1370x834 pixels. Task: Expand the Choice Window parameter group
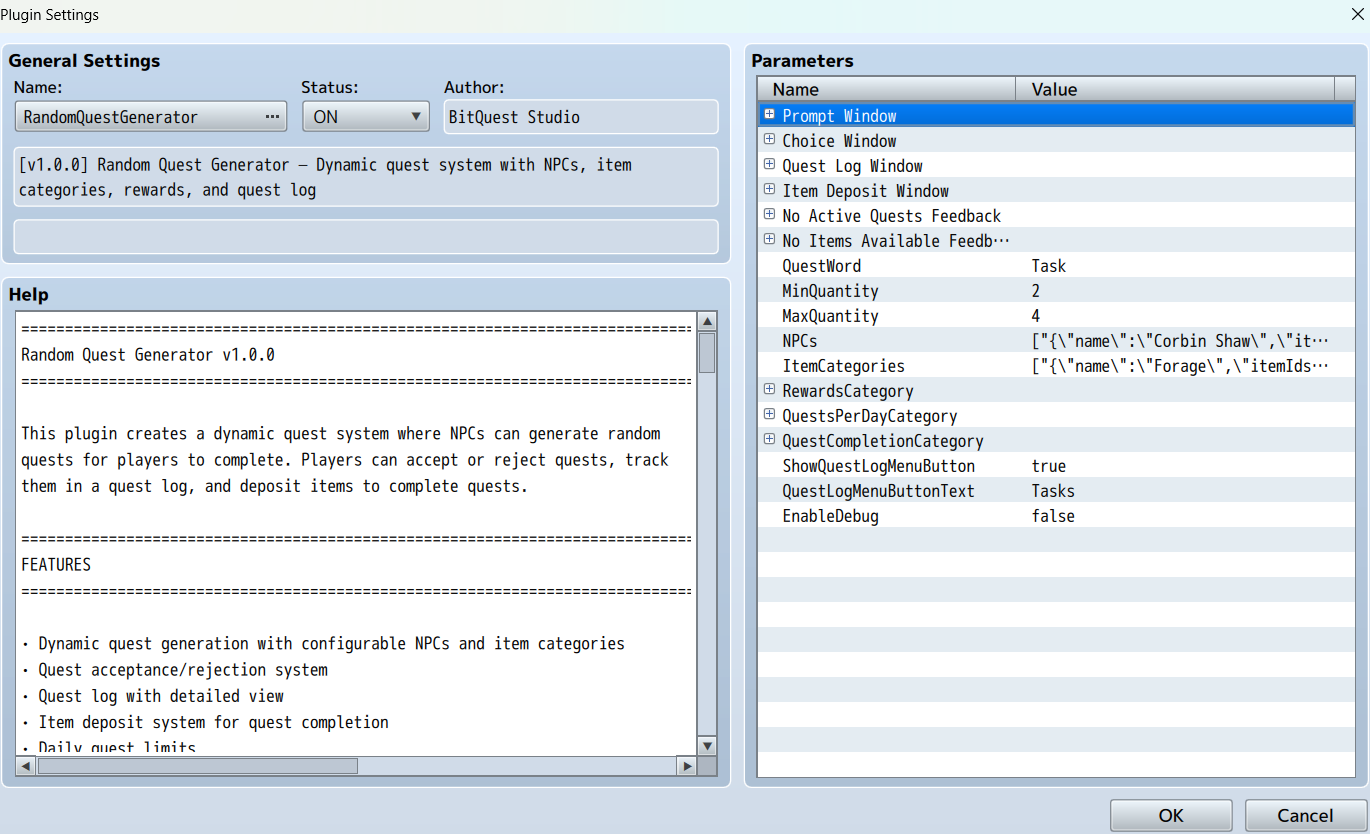point(769,140)
